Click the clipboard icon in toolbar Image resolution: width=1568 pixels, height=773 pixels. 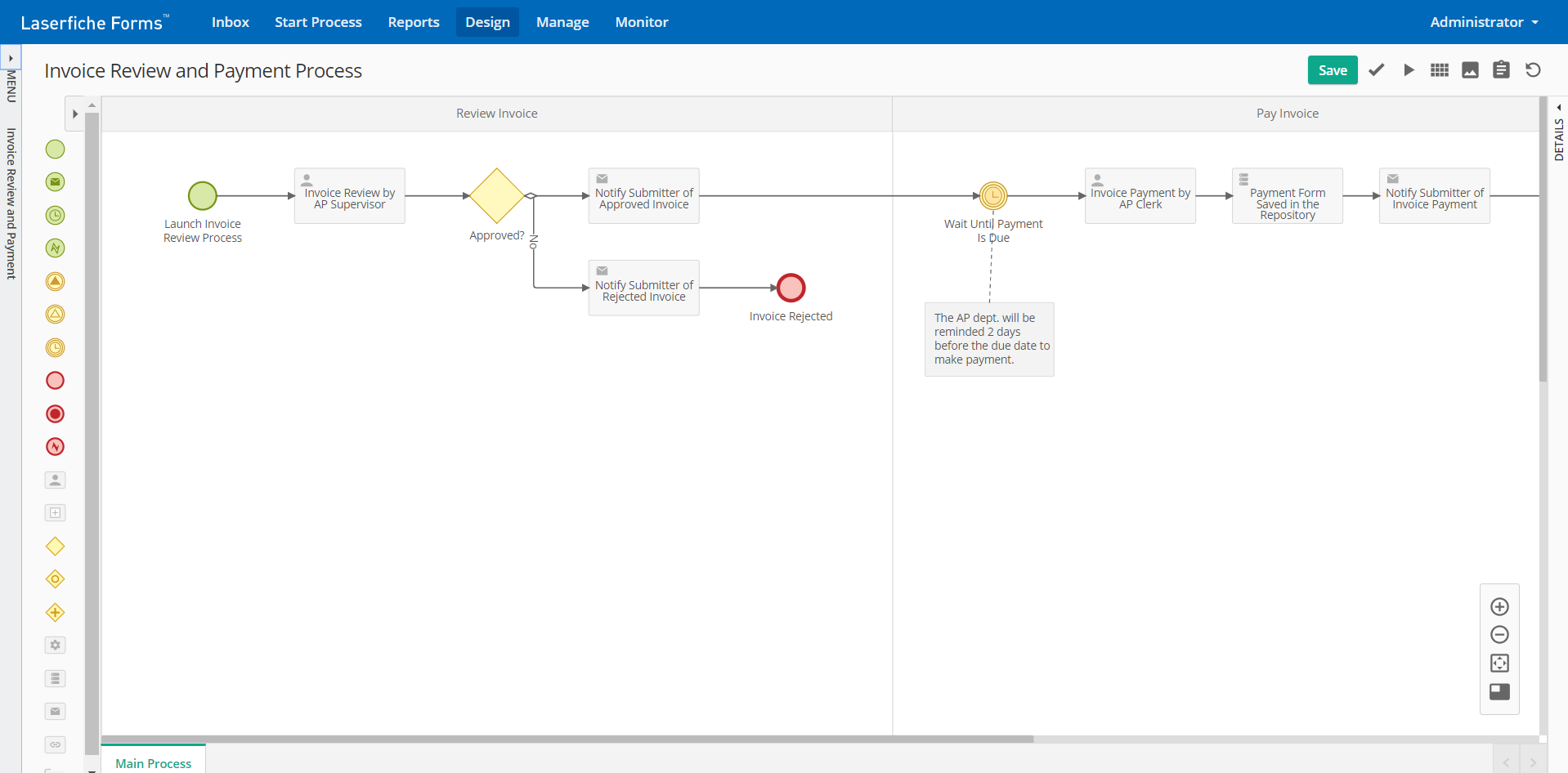click(1501, 70)
